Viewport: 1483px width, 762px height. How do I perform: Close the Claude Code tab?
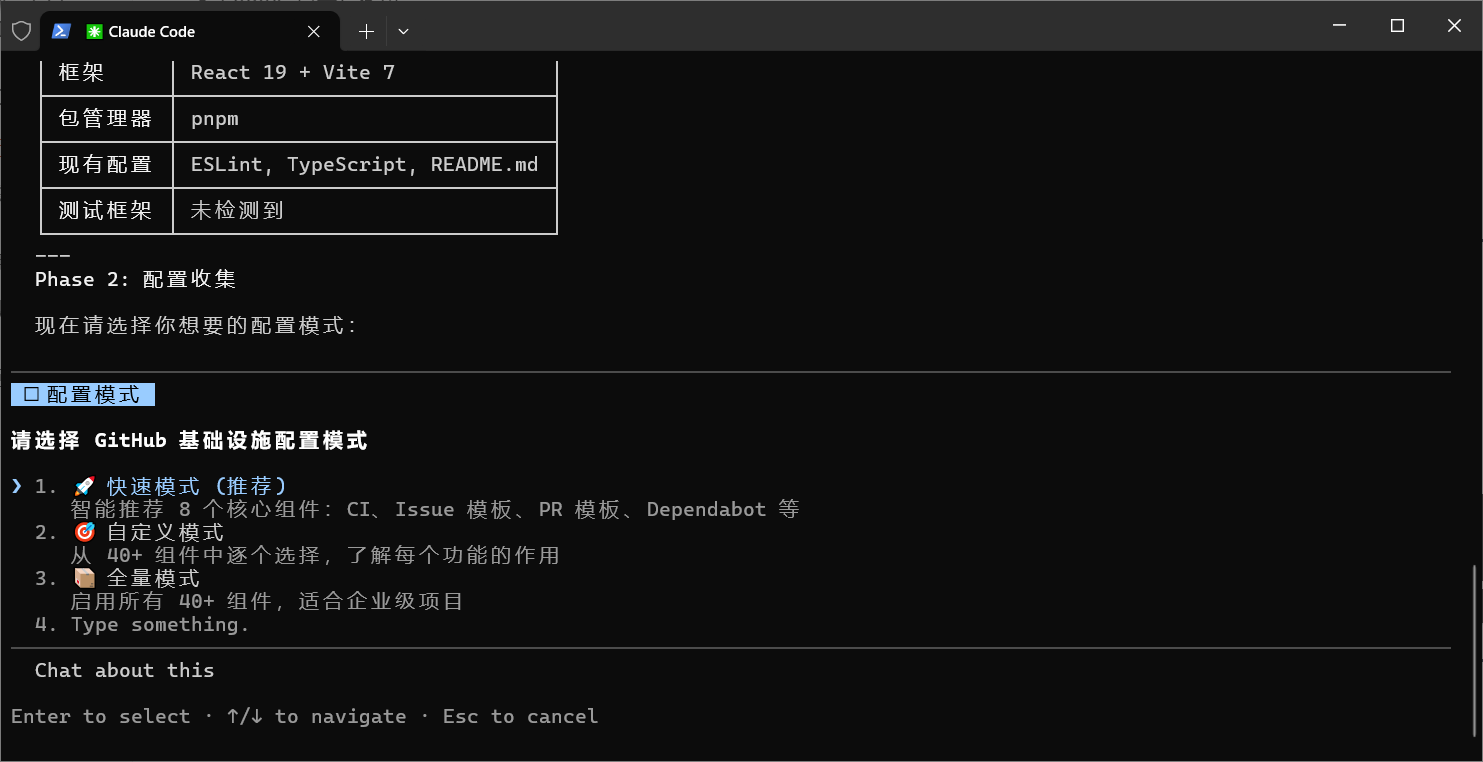coord(313,31)
